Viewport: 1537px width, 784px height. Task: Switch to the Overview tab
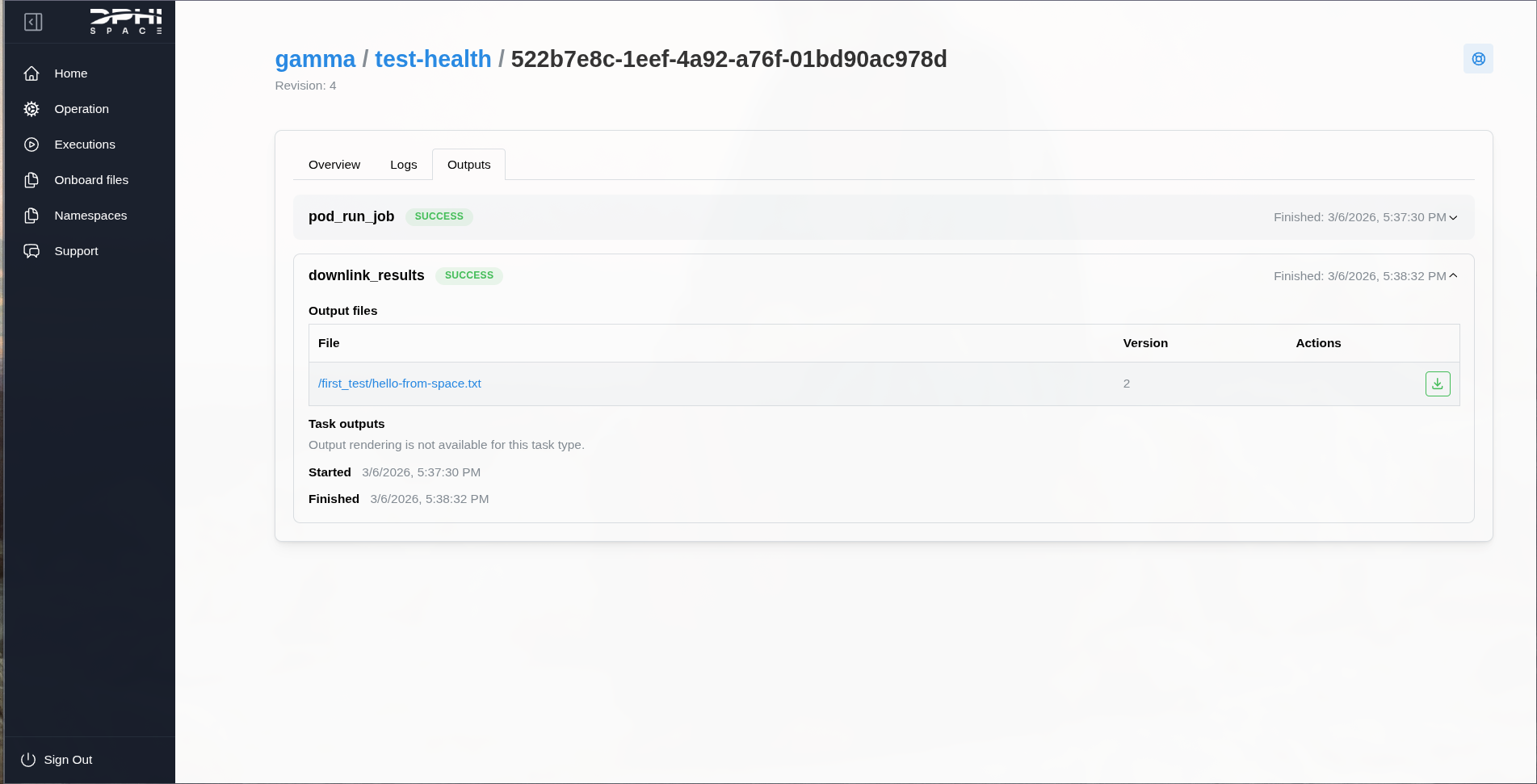coord(334,165)
